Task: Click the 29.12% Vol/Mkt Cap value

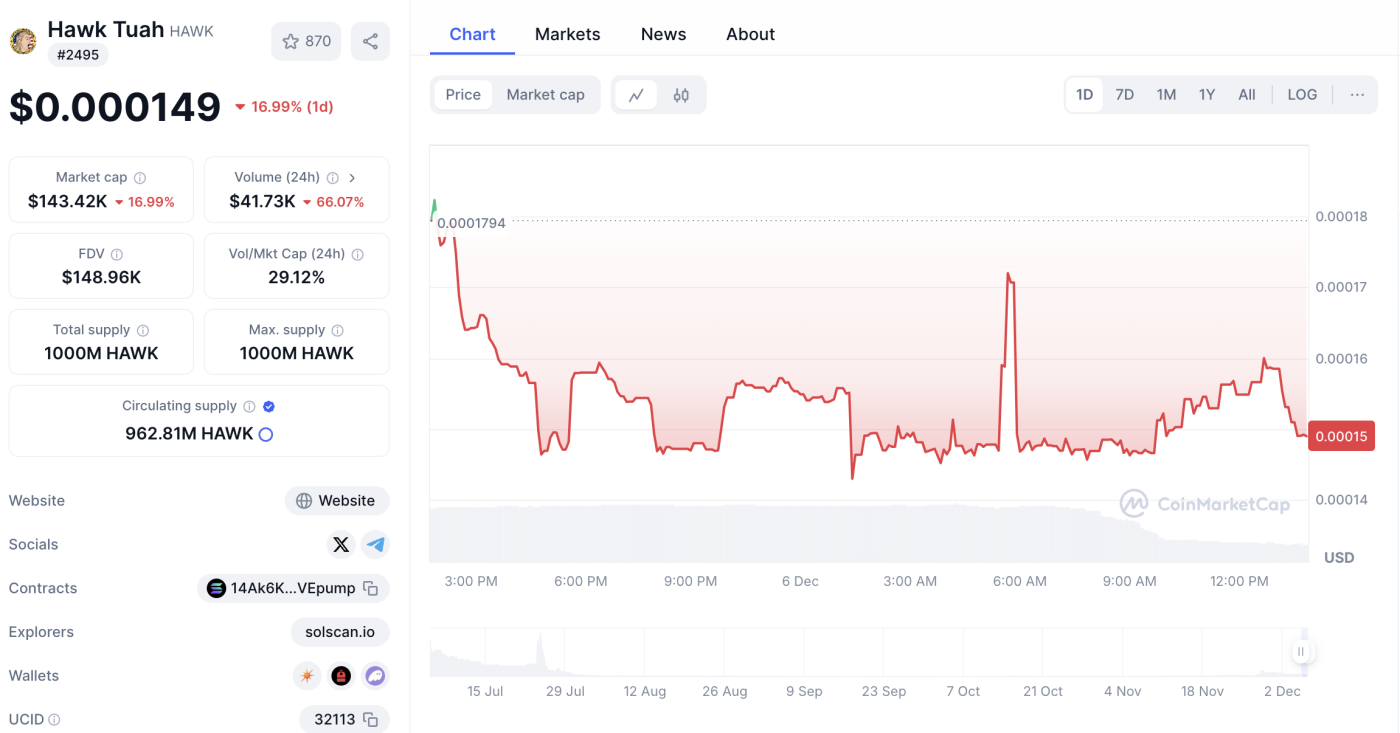Action: coord(297,278)
